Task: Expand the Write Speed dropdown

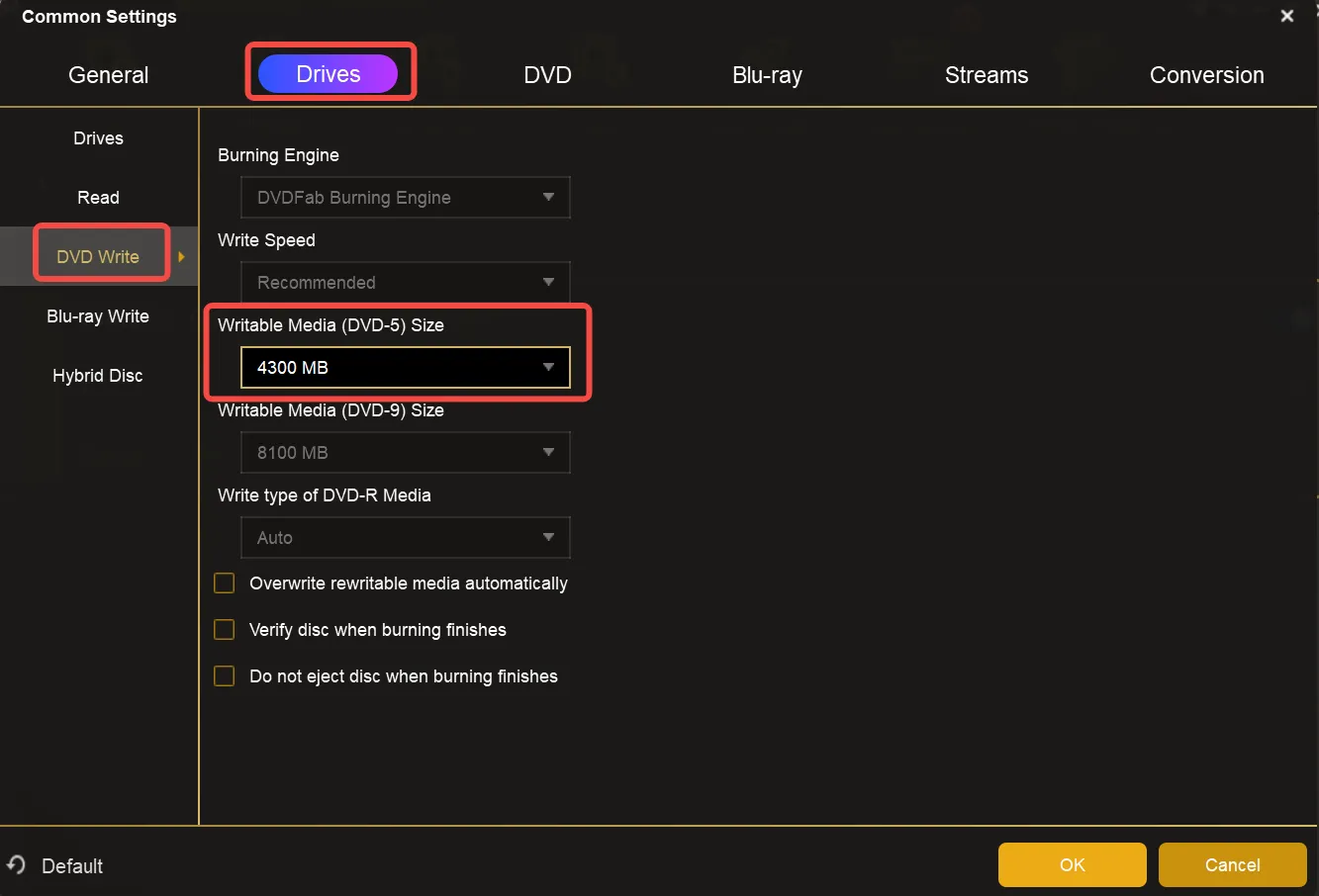Action: [x=406, y=283]
